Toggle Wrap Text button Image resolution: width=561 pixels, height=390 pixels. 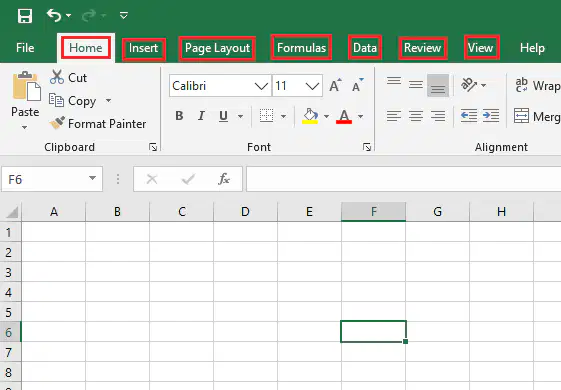(537, 85)
